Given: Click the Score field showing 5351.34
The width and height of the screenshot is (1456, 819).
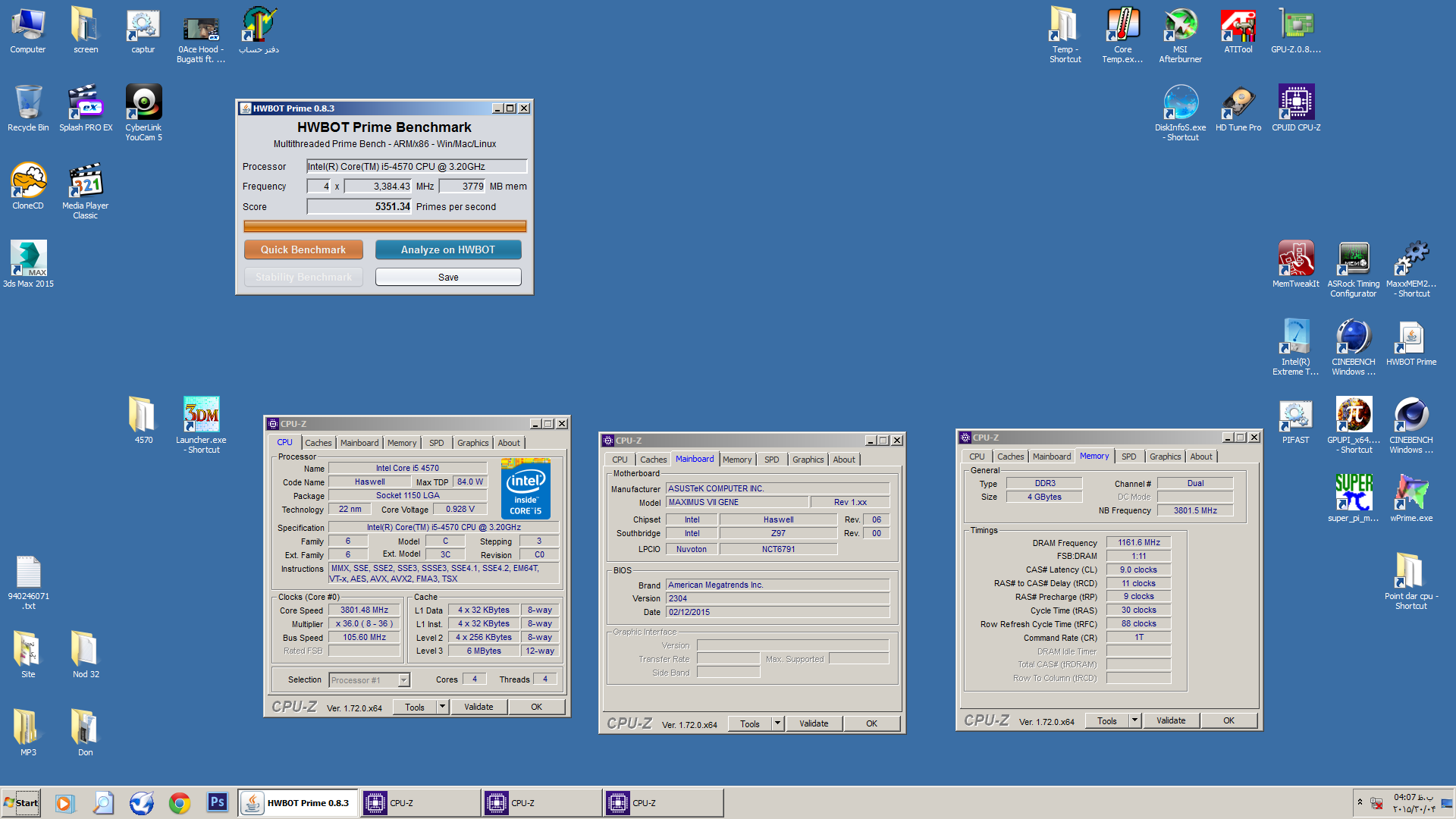Looking at the screenshot, I should tap(359, 206).
